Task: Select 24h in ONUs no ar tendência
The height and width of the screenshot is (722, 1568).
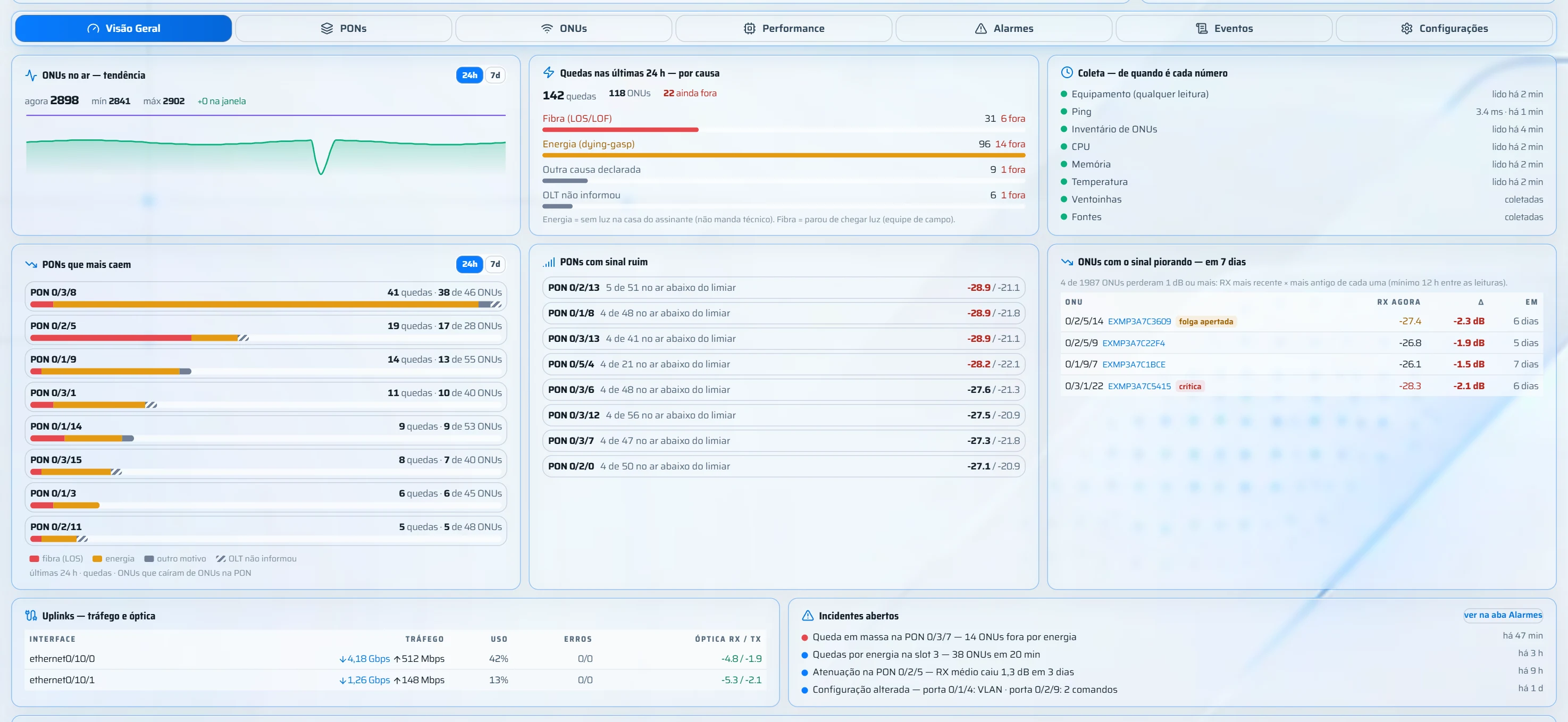Action: pyautogui.click(x=469, y=75)
